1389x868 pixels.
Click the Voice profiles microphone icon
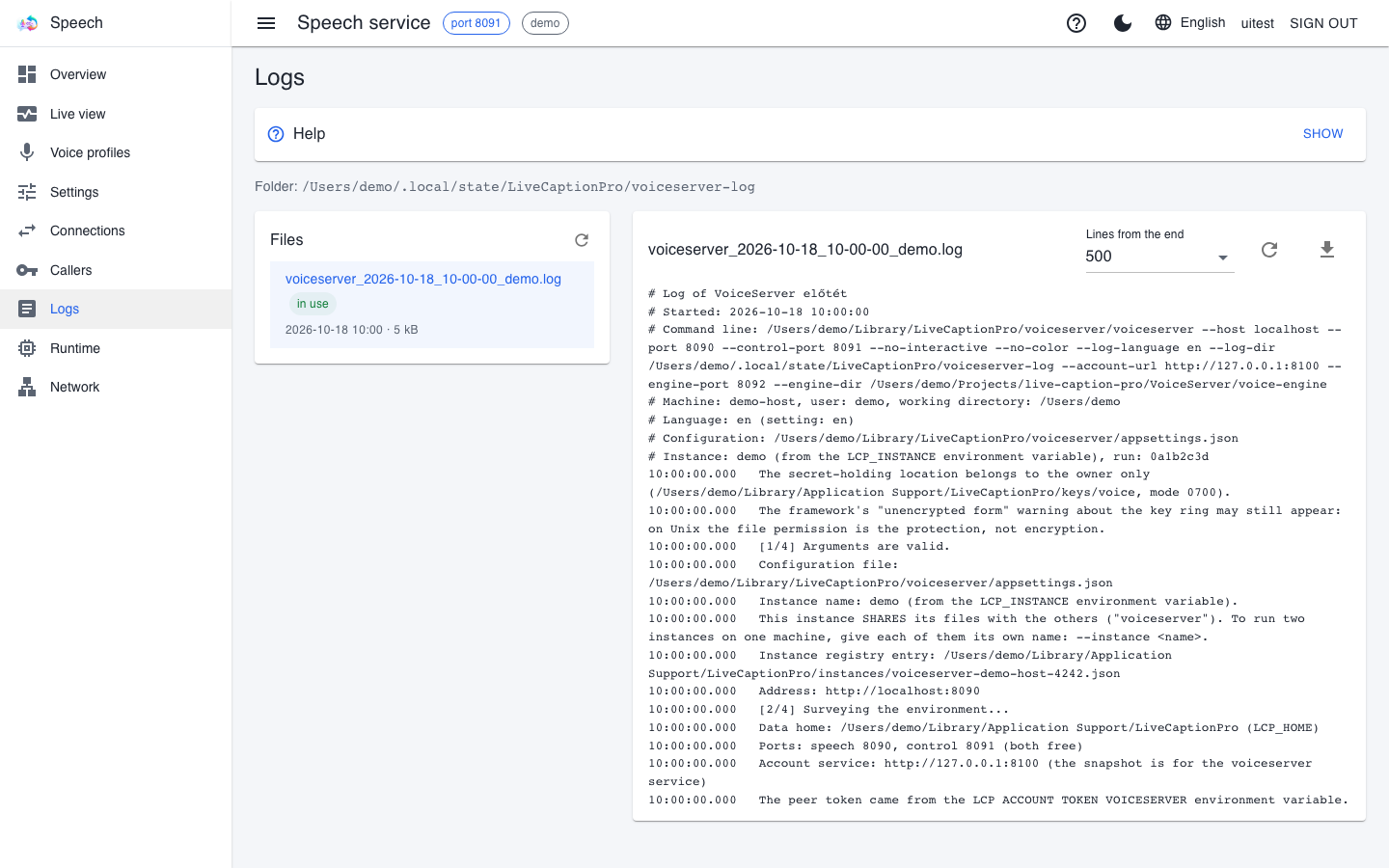(27, 152)
